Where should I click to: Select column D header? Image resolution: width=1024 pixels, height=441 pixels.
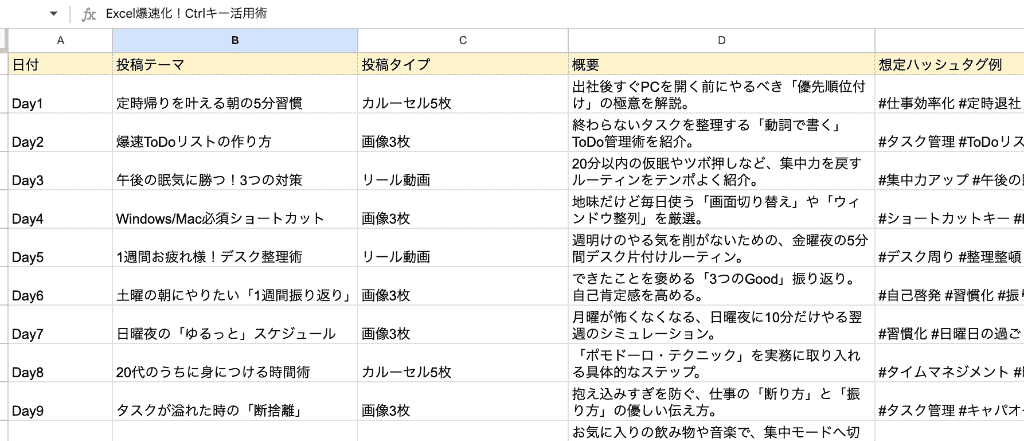click(x=722, y=41)
